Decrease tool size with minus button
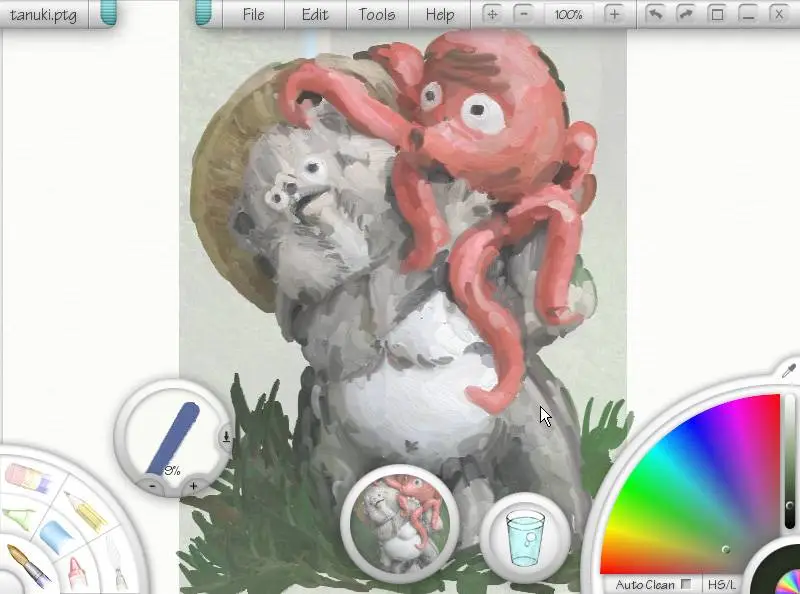800x594 pixels. click(x=152, y=486)
